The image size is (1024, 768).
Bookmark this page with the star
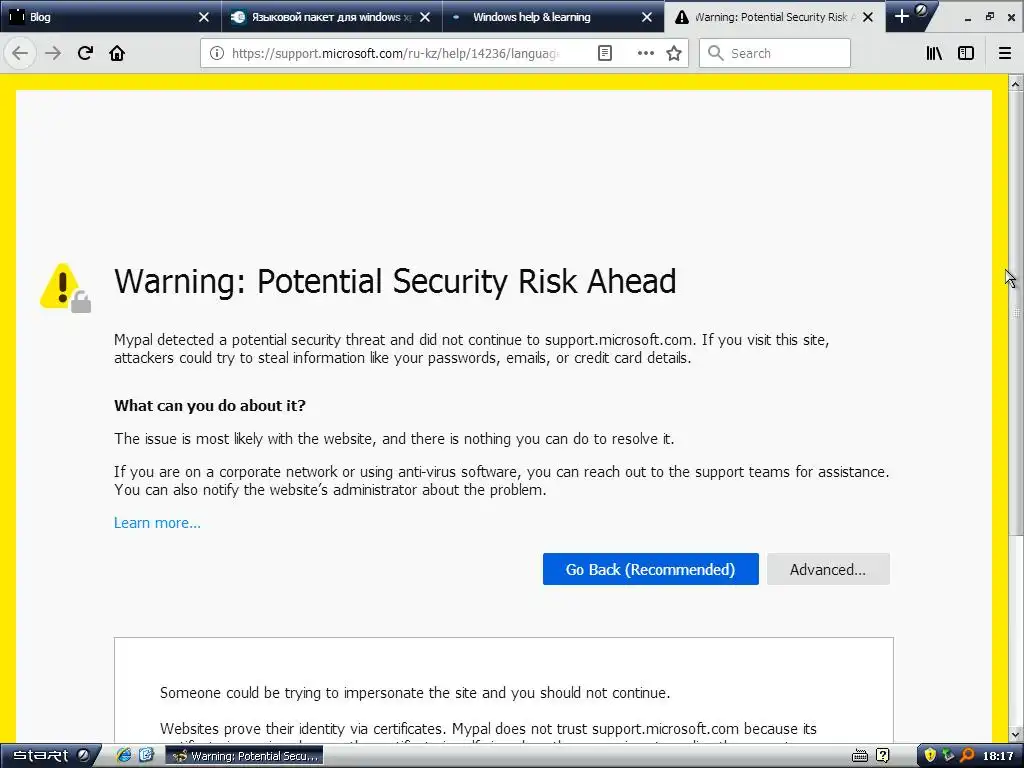[x=674, y=53]
